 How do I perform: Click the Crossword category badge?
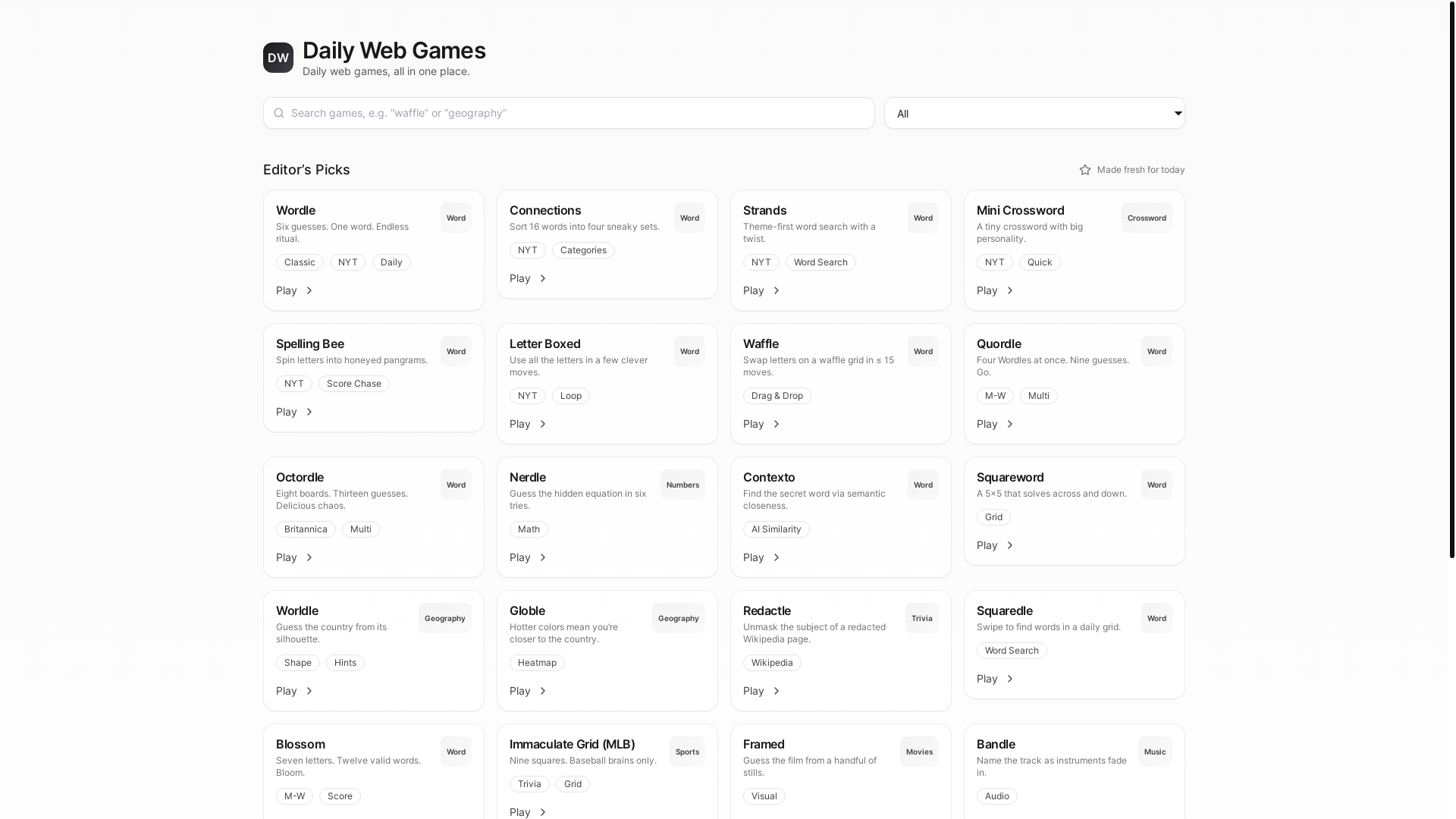pyautogui.click(x=1147, y=218)
